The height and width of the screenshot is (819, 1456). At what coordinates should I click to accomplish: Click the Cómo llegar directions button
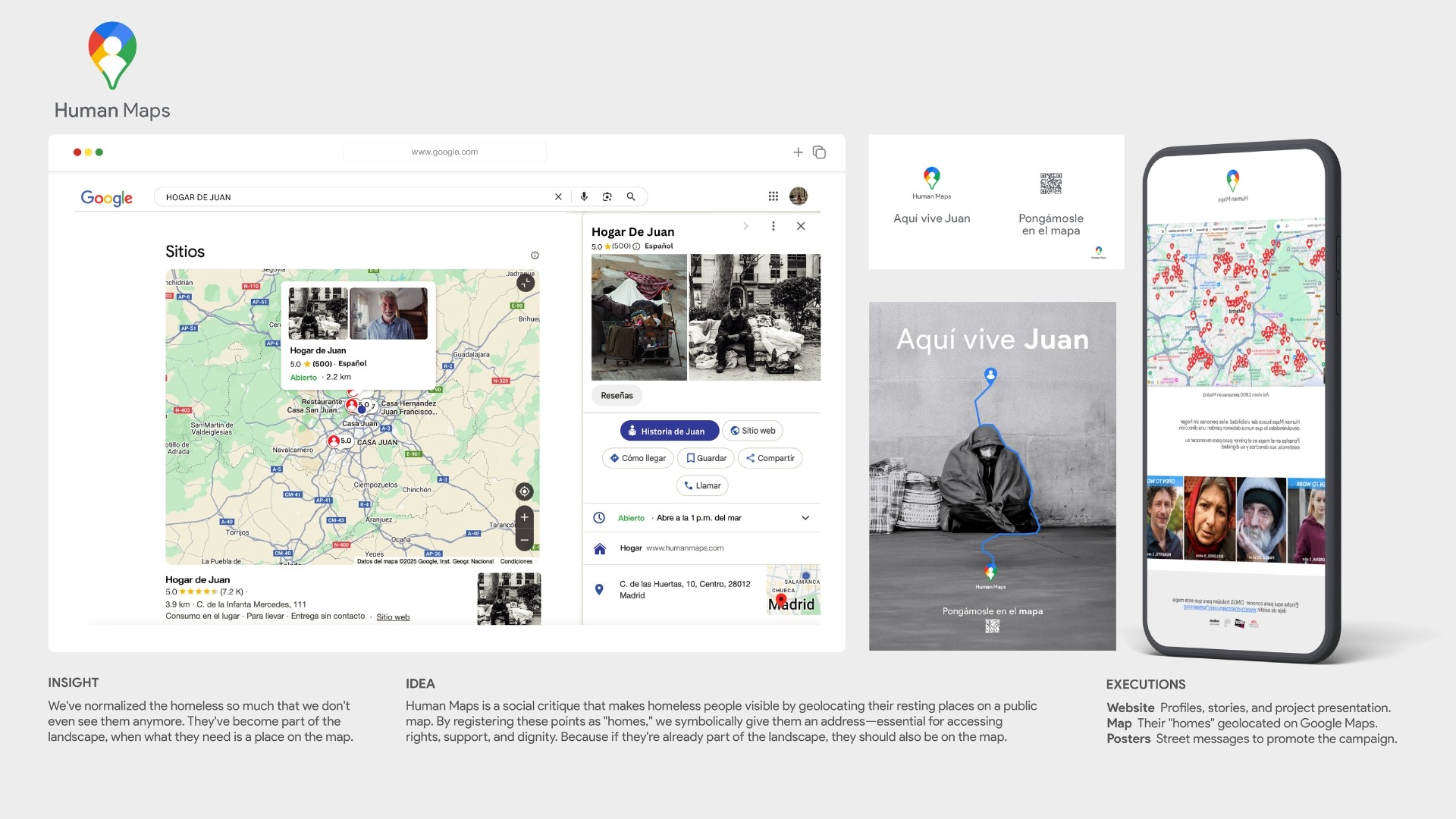(638, 458)
